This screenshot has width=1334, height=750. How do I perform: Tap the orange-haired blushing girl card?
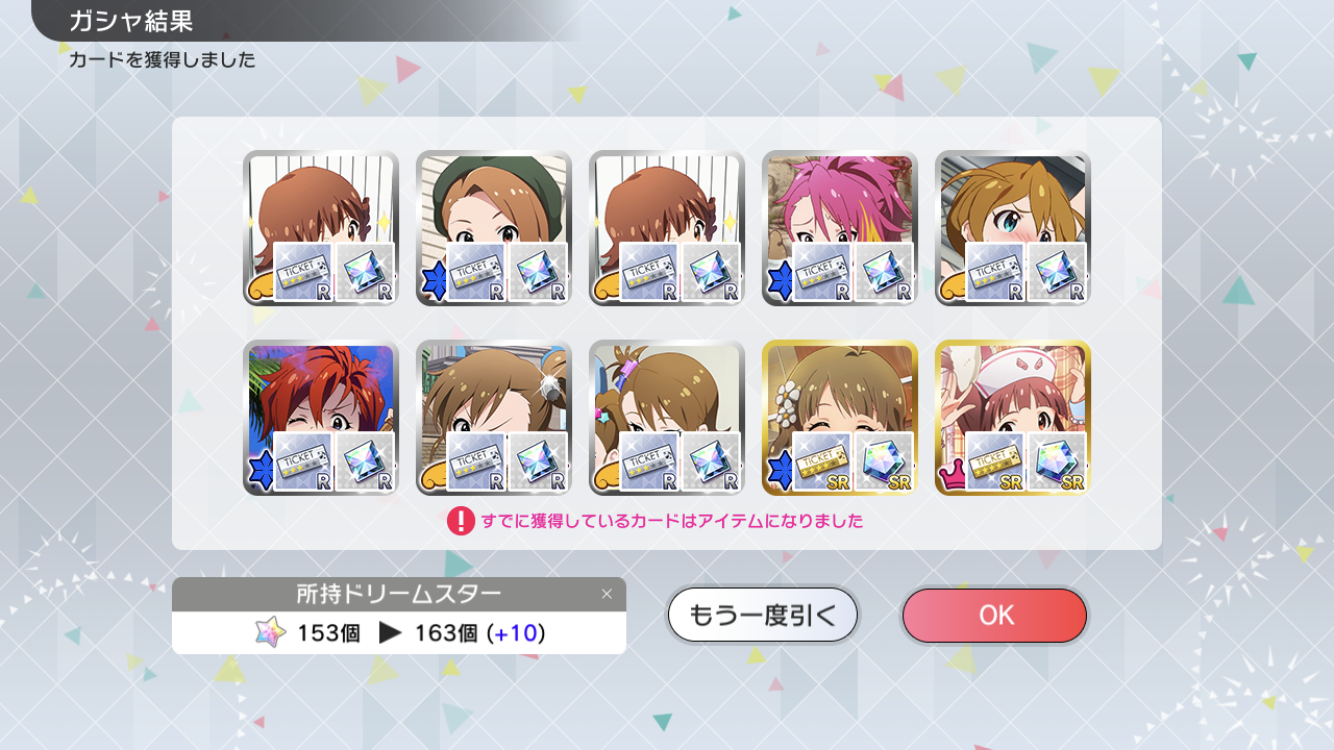coord(1013,228)
